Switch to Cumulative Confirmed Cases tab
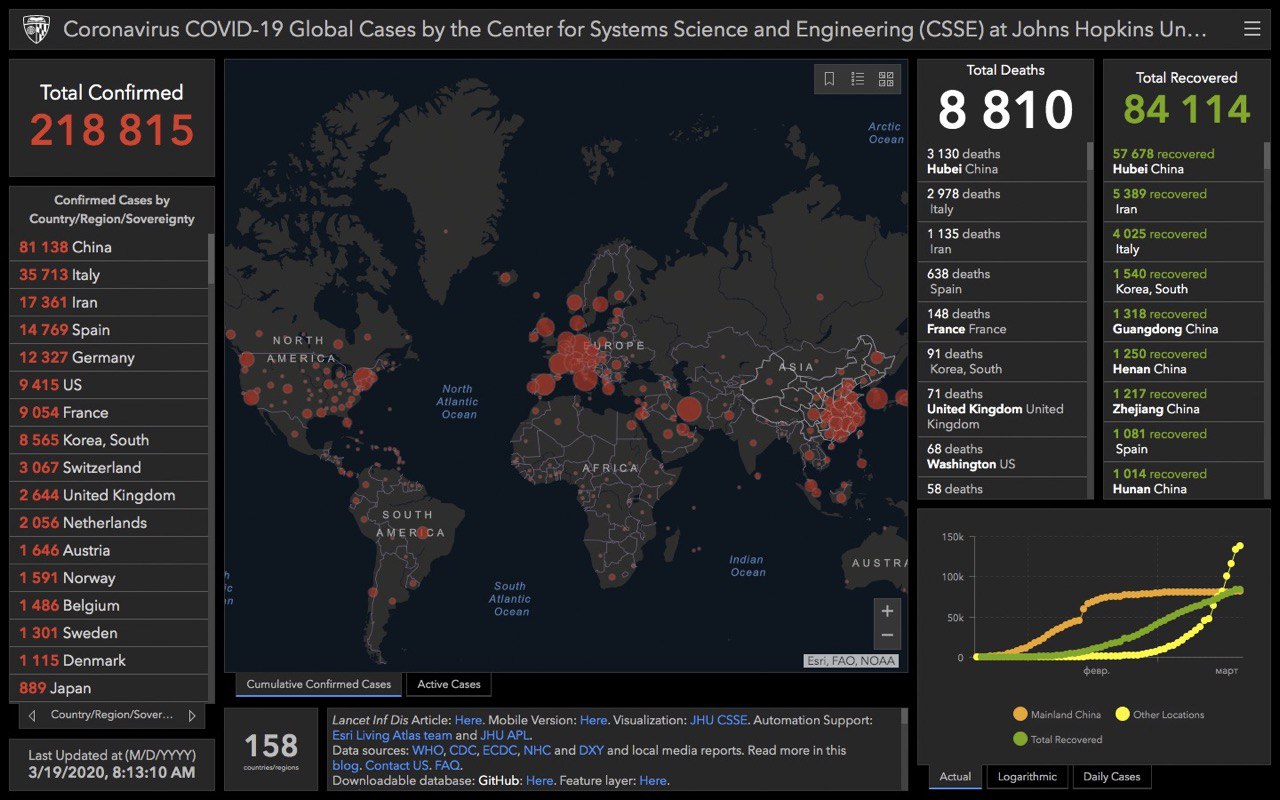This screenshot has width=1280, height=800. coord(319,685)
